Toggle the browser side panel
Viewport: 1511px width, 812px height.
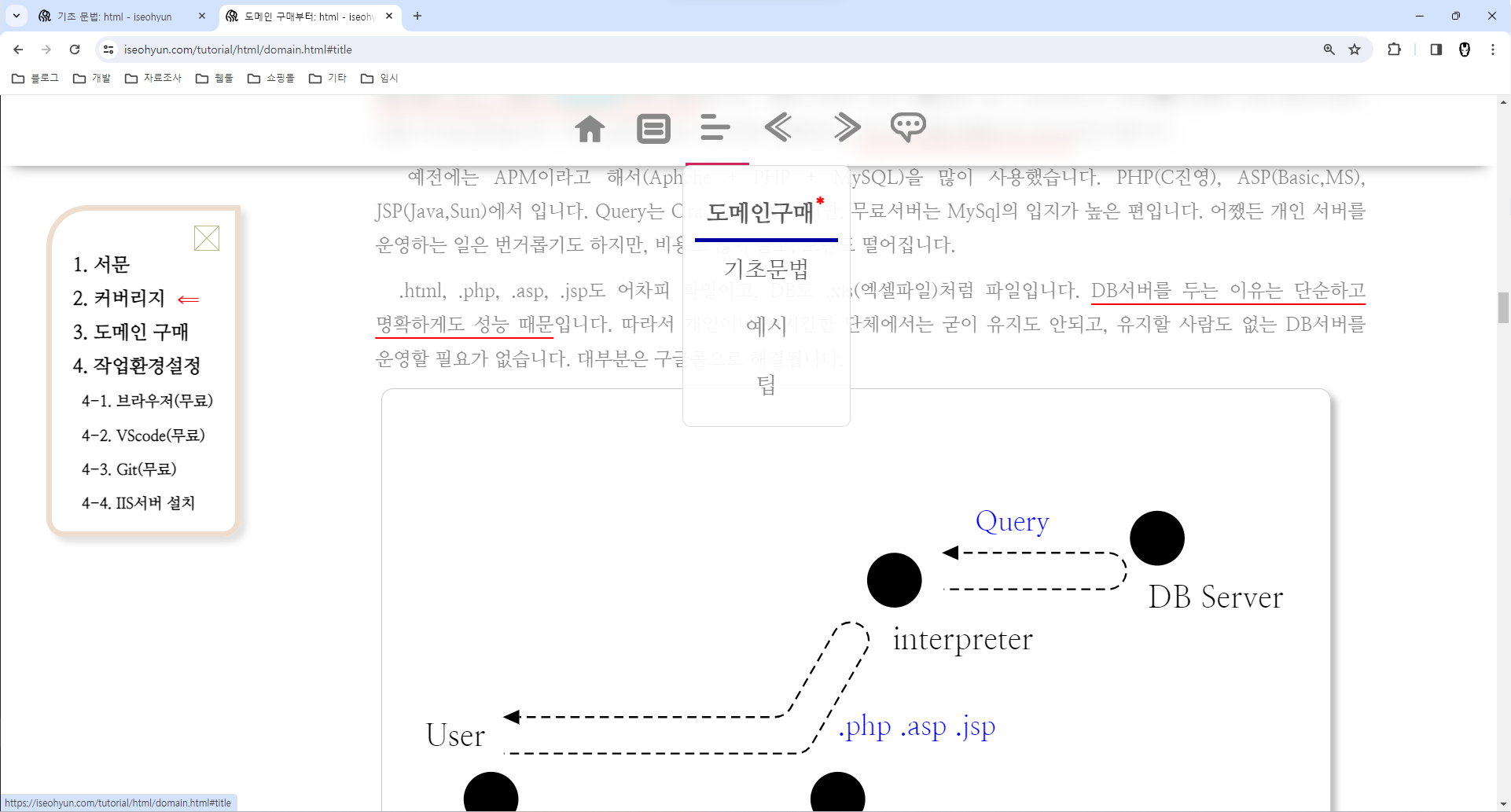(x=1436, y=50)
